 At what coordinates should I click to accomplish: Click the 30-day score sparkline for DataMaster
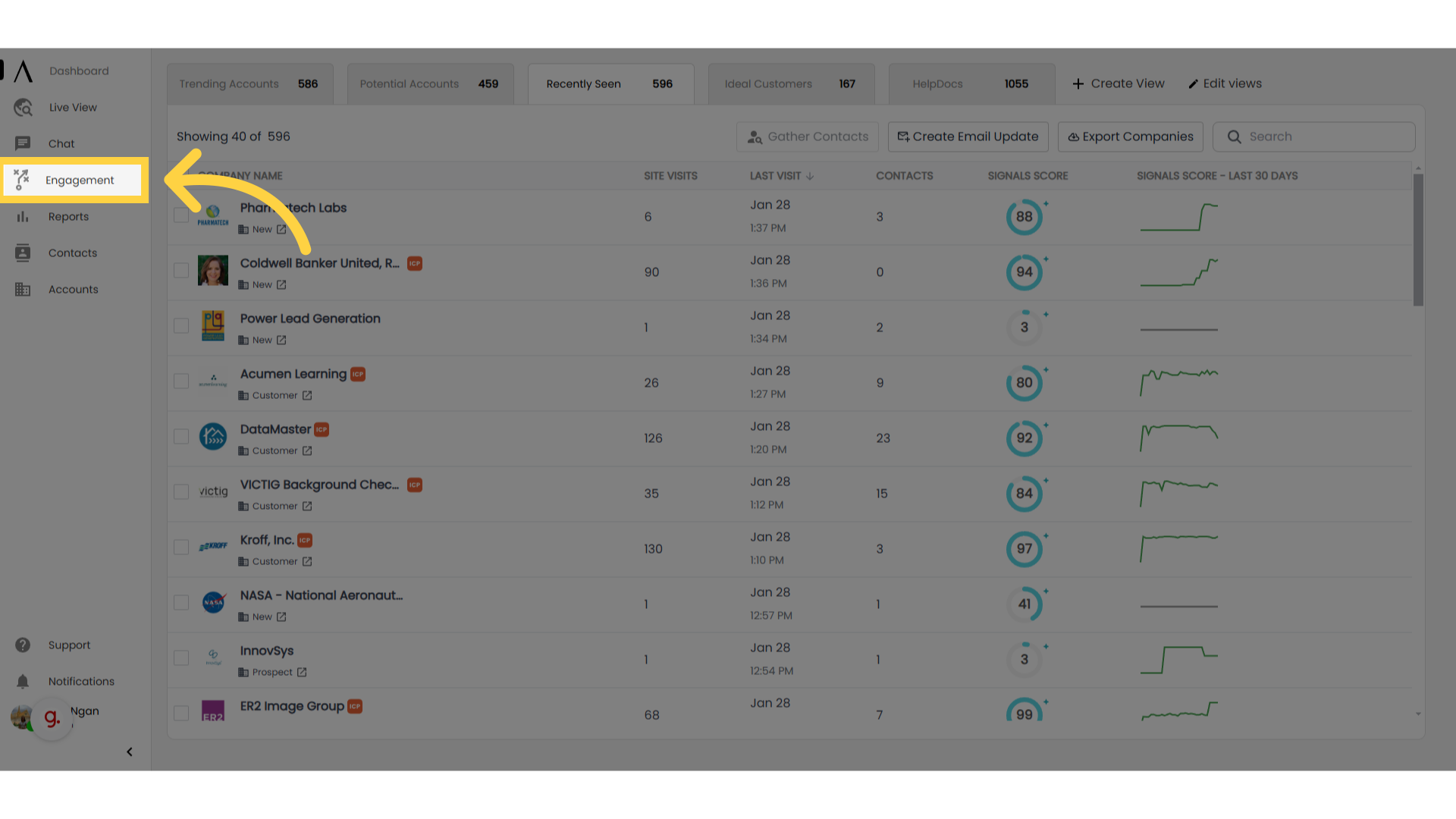tap(1179, 438)
